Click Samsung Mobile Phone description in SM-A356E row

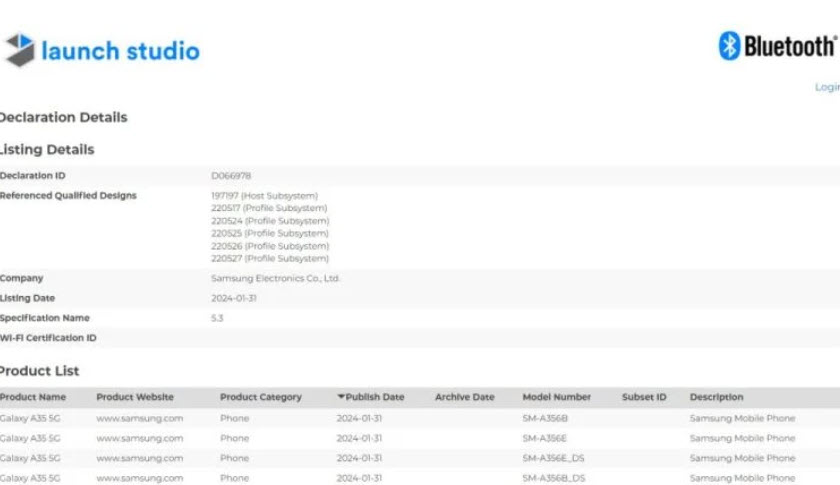coord(742,438)
